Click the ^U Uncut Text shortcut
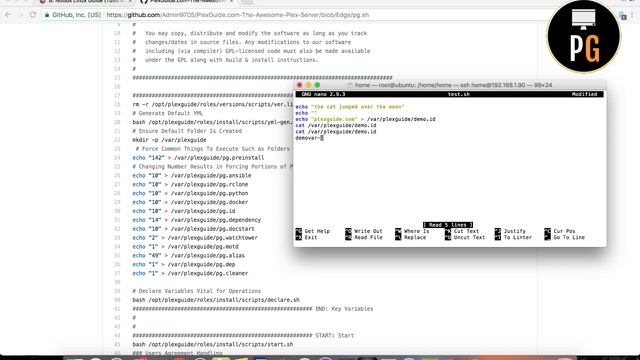Viewport: 640px width, 360px height. pyautogui.click(x=465, y=237)
